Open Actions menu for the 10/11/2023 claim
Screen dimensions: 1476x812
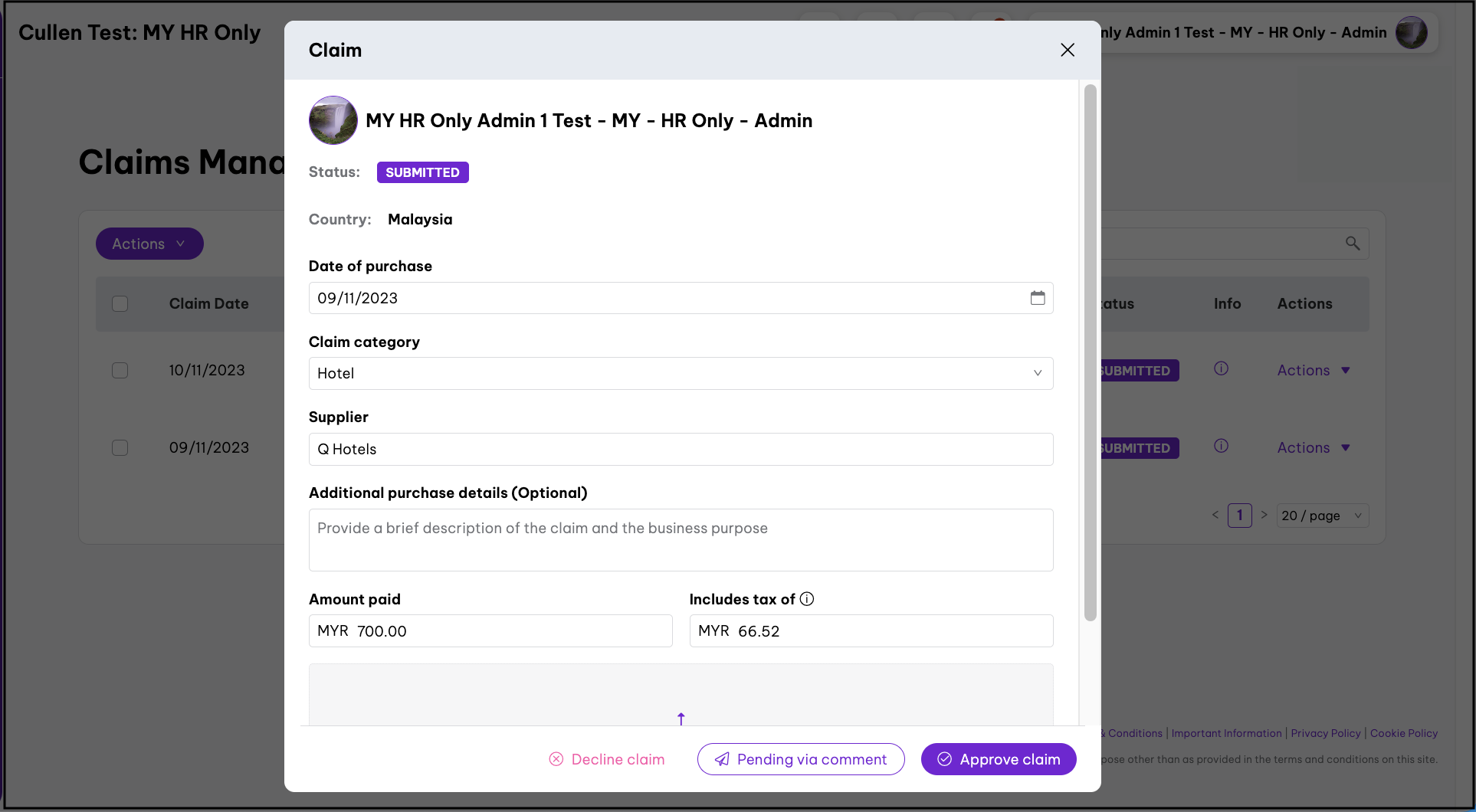pos(1314,371)
